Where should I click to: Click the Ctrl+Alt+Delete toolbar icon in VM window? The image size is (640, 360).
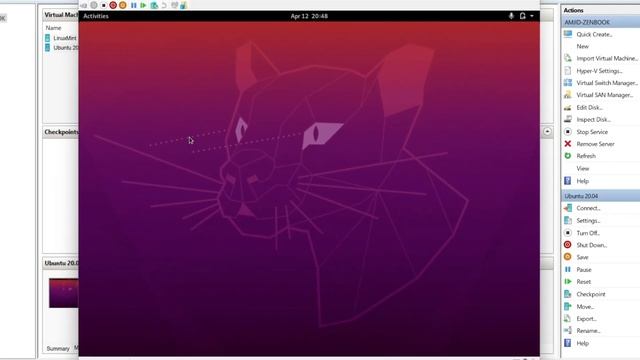84,5
